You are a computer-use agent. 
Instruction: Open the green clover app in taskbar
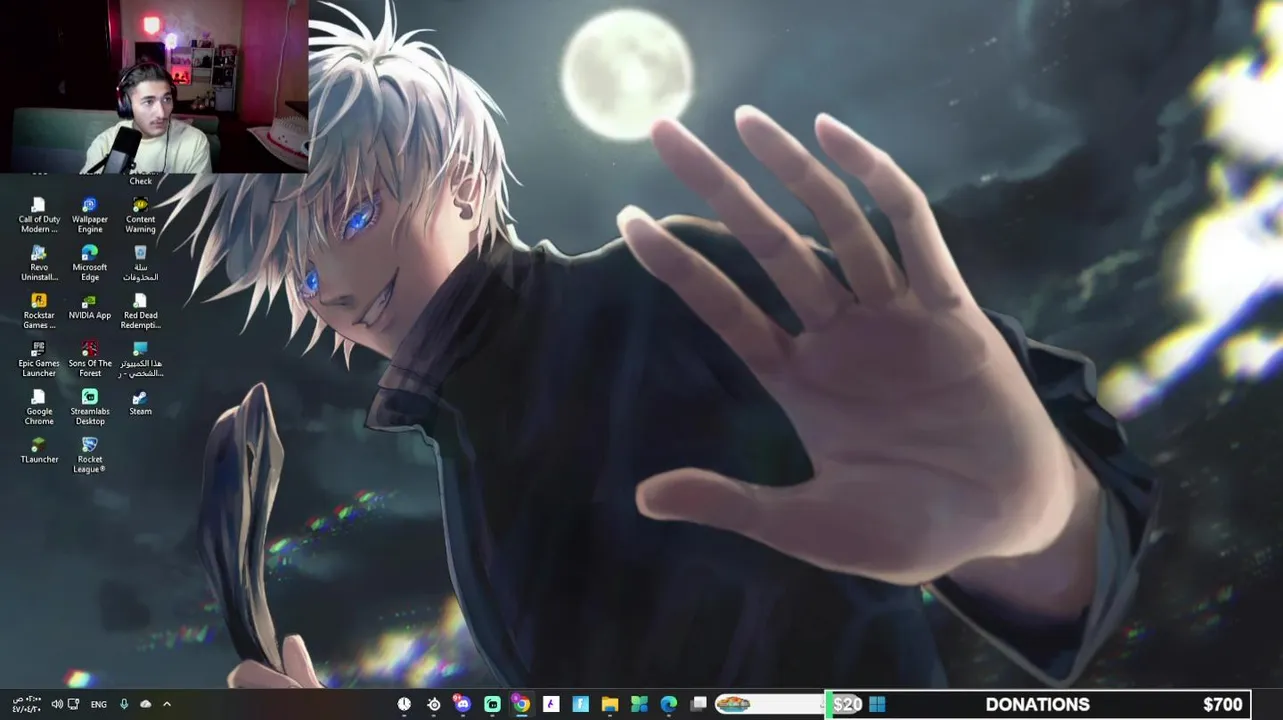(x=639, y=704)
